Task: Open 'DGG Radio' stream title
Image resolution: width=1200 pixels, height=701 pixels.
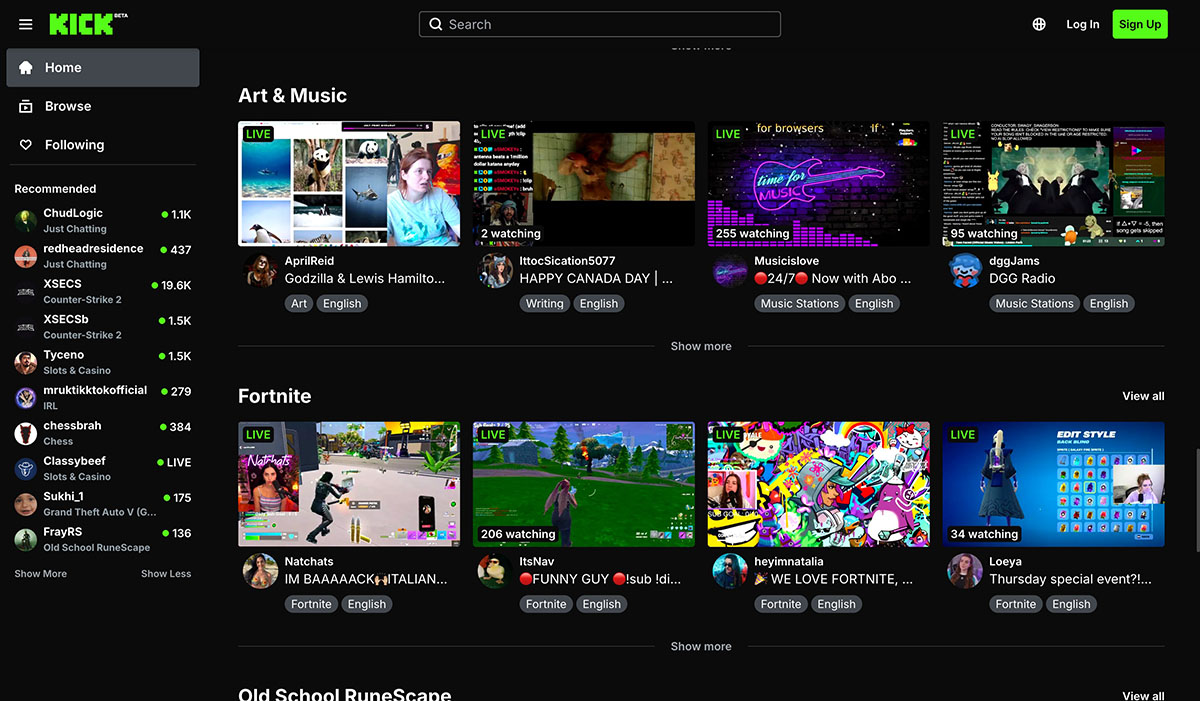Action: [x=1022, y=278]
